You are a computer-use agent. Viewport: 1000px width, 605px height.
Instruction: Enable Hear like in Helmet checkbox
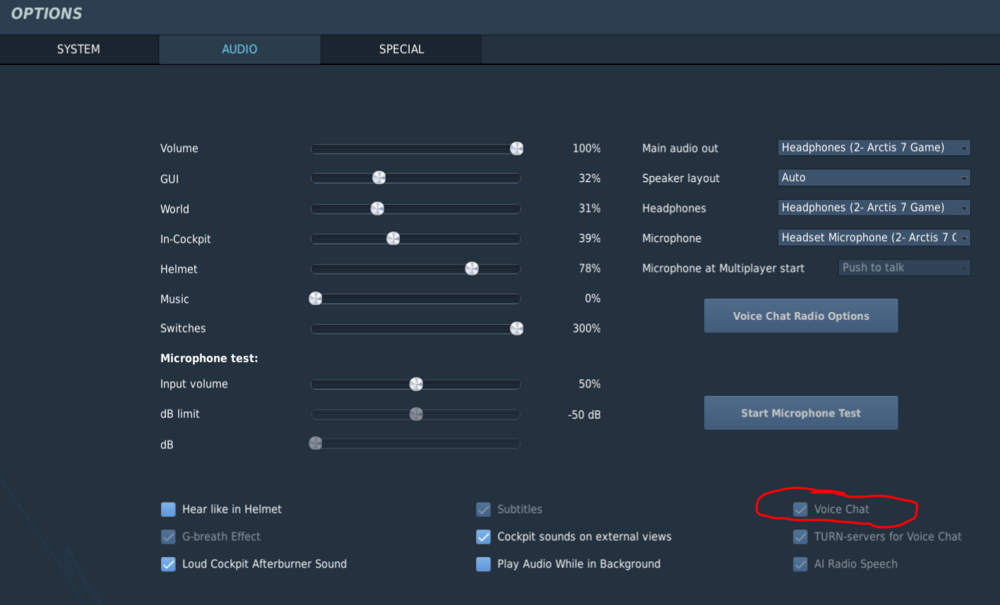click(x=168, y=509)
